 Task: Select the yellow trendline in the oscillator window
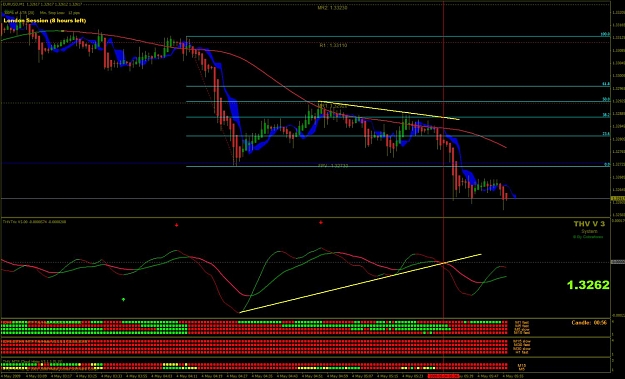click(x=361, y=283)
